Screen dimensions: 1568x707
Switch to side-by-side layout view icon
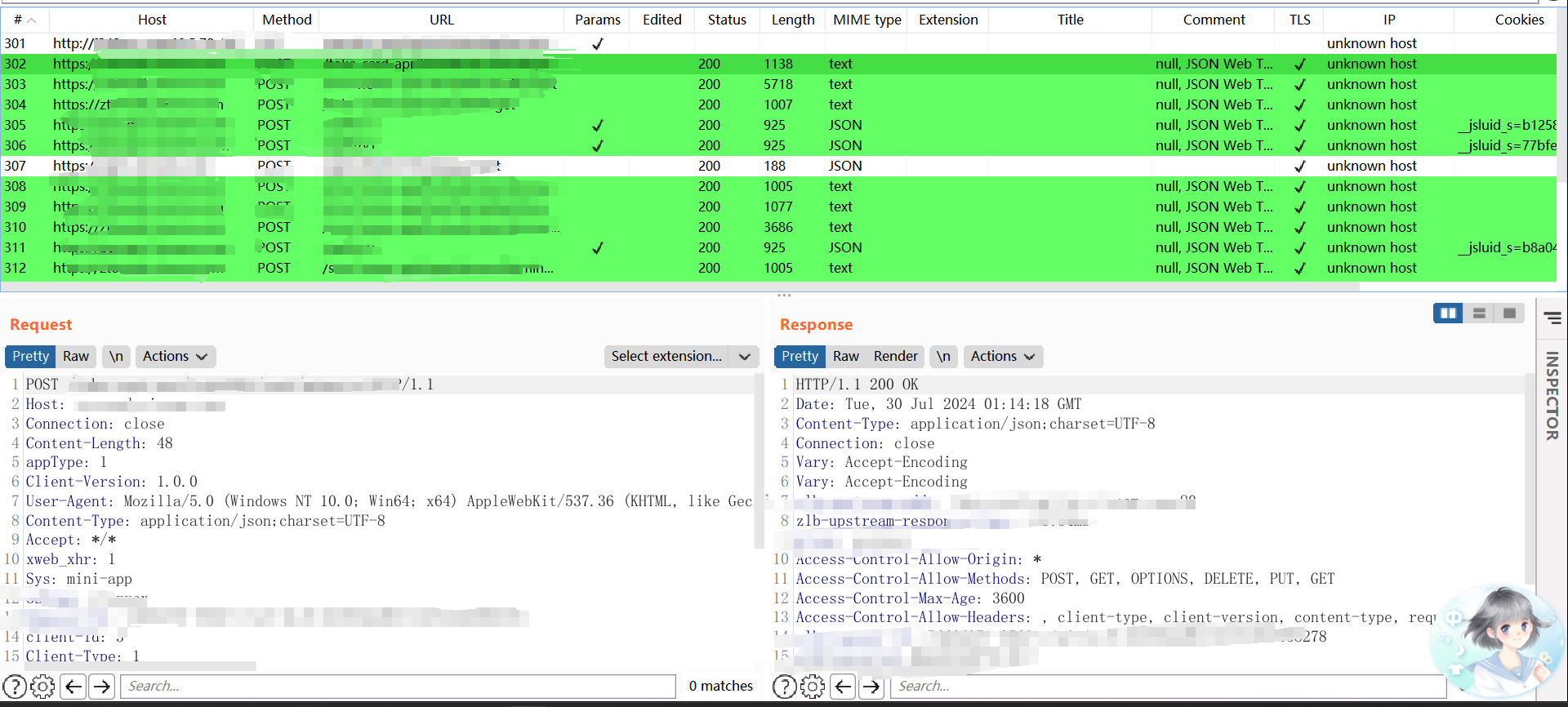(x=1448, y=313)
